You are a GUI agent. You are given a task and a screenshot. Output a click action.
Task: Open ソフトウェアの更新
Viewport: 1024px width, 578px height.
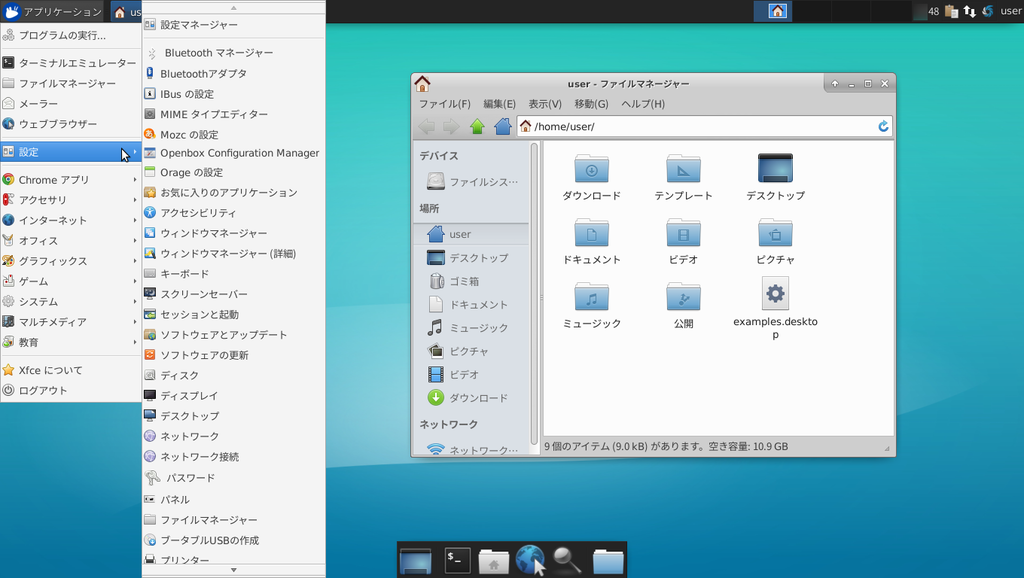[234, 355]
